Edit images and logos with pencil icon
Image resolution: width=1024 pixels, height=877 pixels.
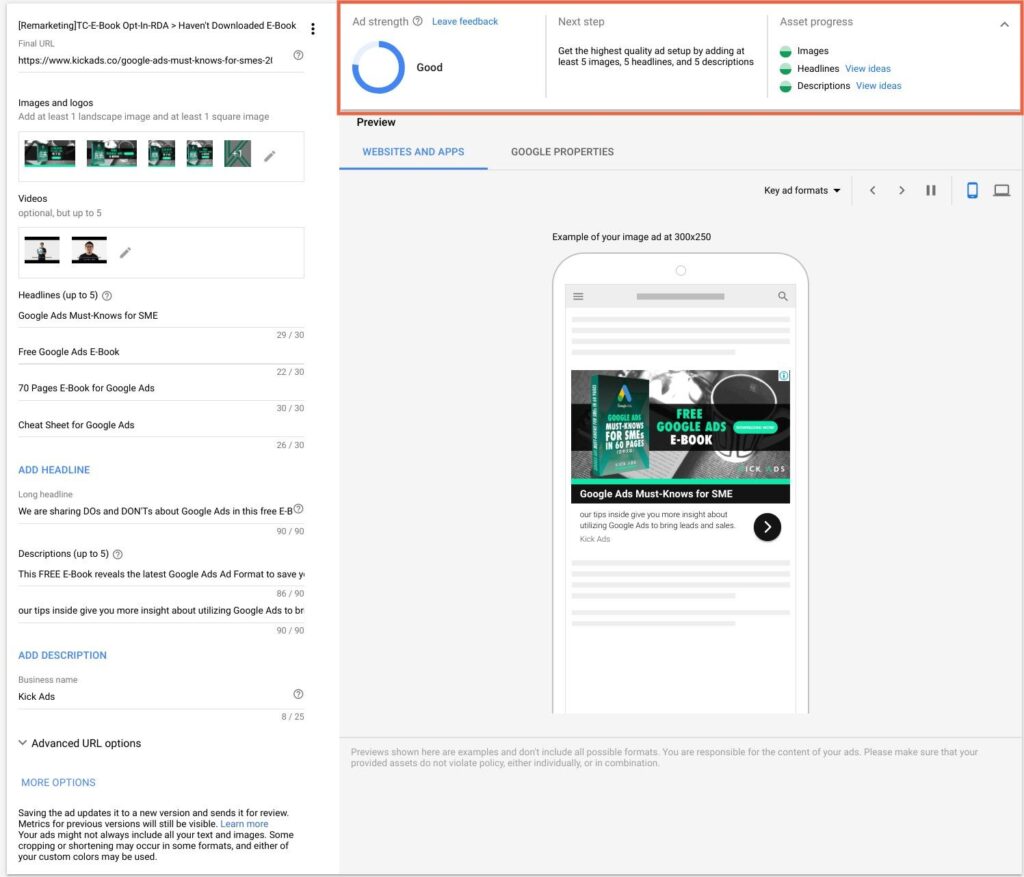click(270, 156)
